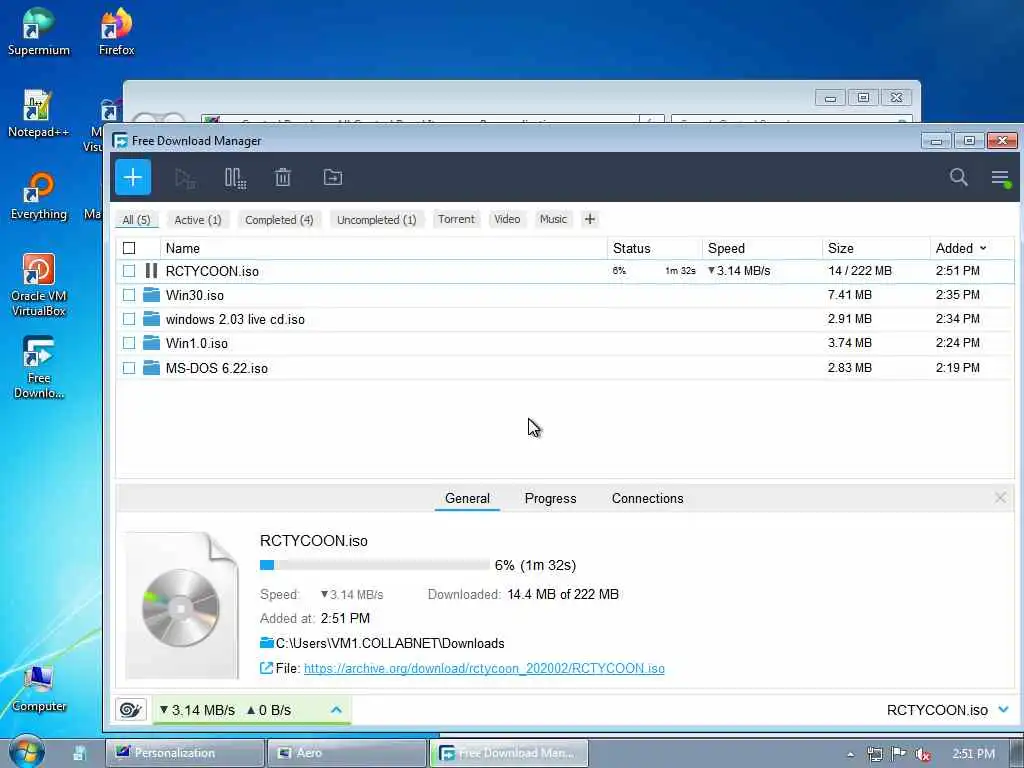Add a new filter tag with plus

590,219
